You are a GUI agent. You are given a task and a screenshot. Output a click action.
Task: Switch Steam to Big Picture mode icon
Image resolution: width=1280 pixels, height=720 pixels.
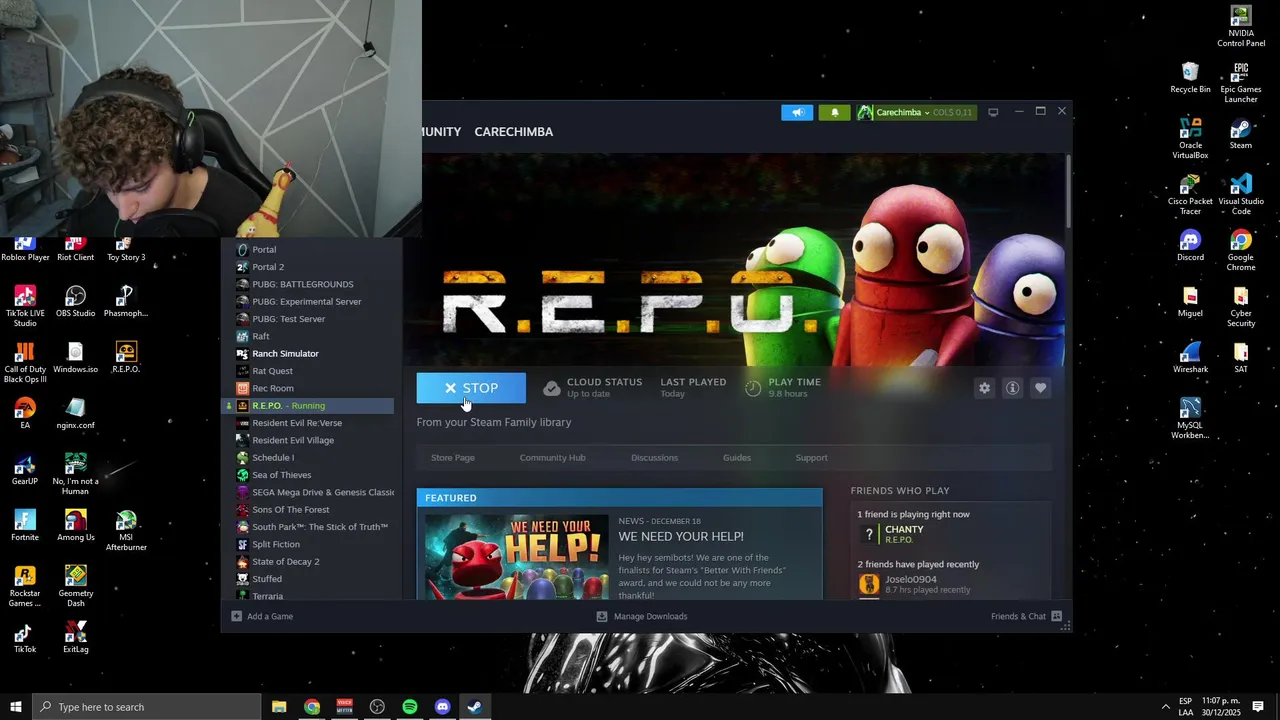pyautogui.click(x=993, y=112)
